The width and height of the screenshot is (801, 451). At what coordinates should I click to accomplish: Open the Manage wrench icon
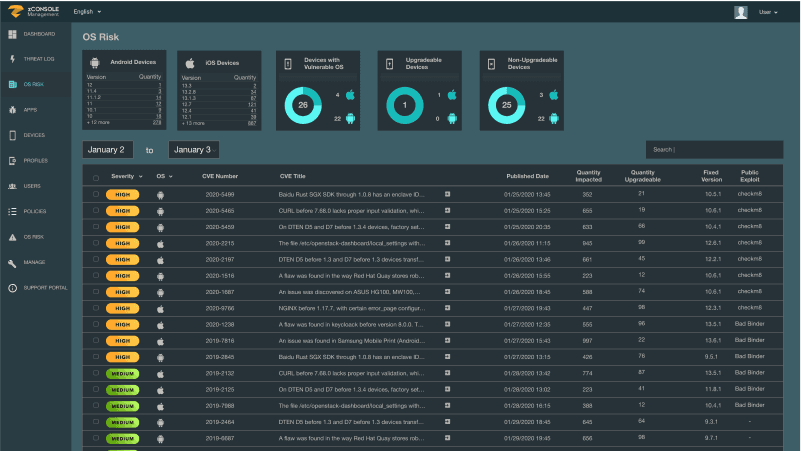coord(12,262)
